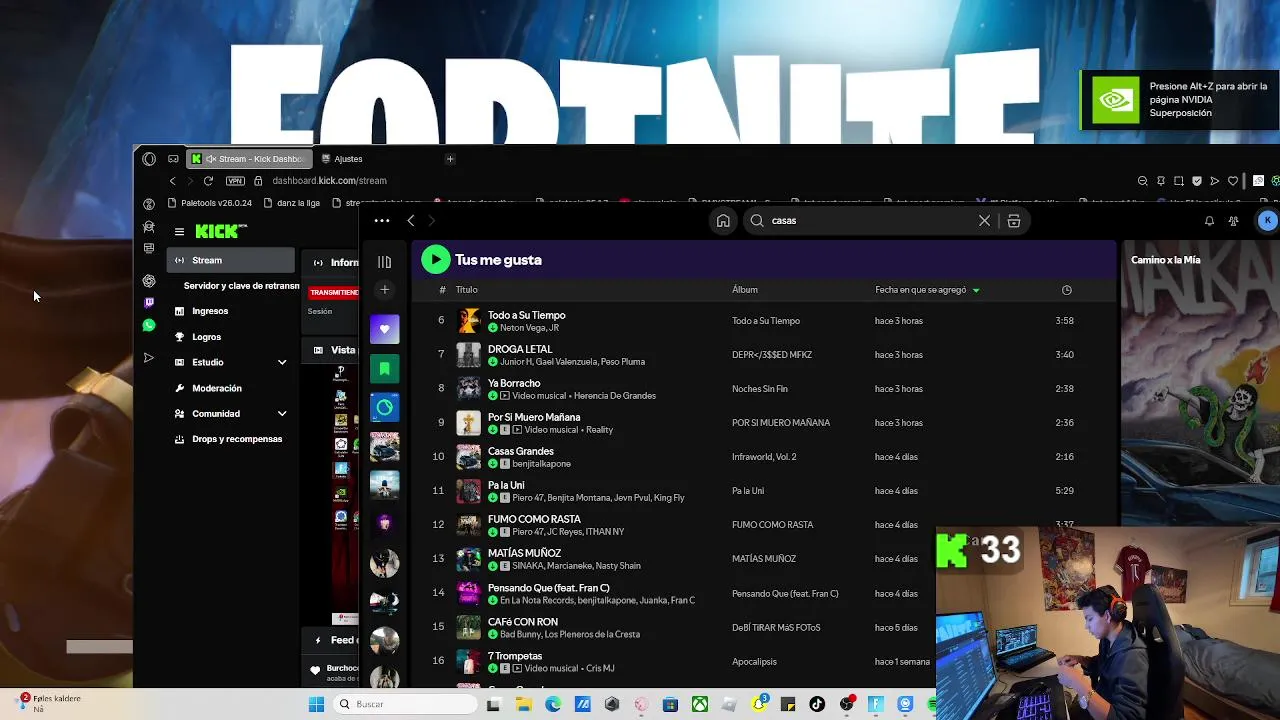1280x720 pixels.
Task: Open artist link Herencia De Grandes
Action: (615, 396)
